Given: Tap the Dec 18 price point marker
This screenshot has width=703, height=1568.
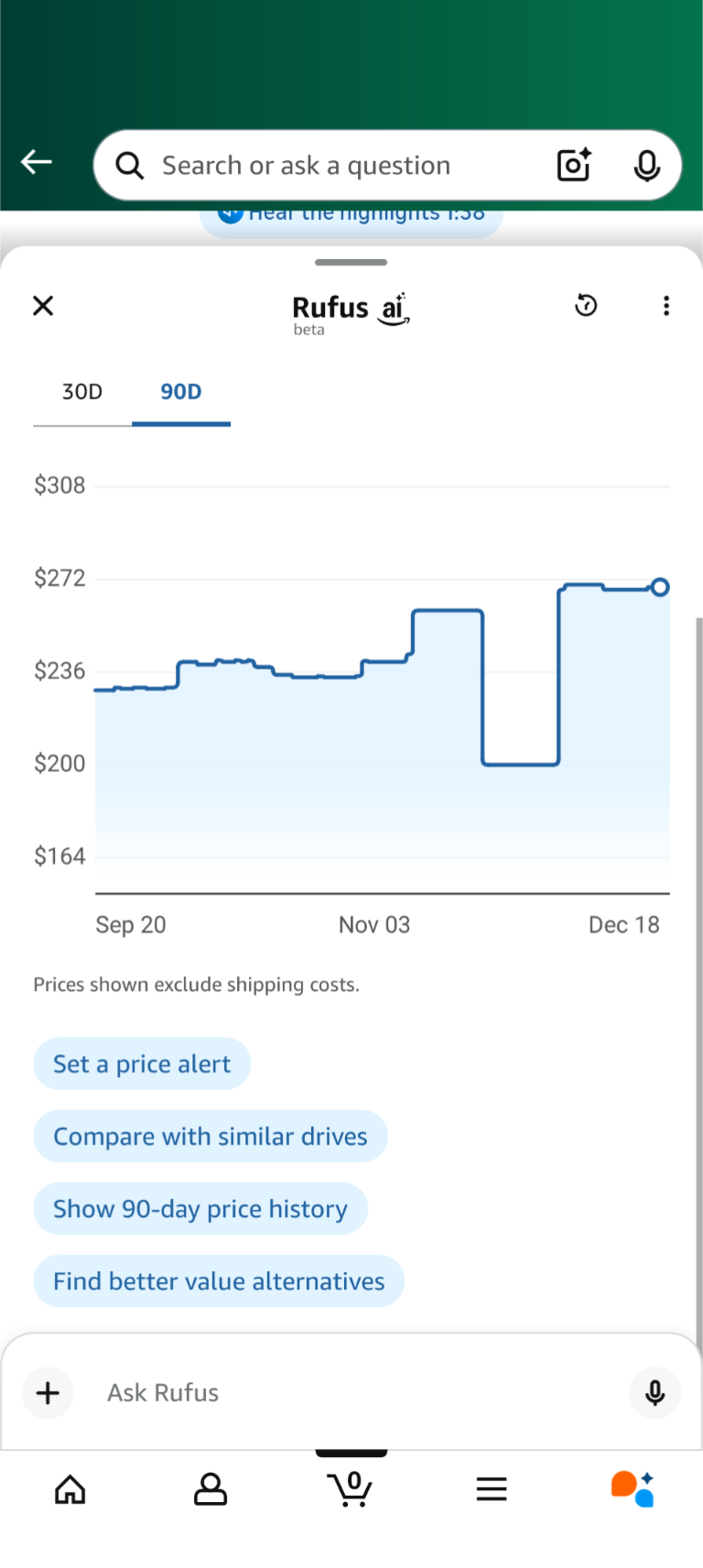Looking at the screenshot, I should (660, 587).
